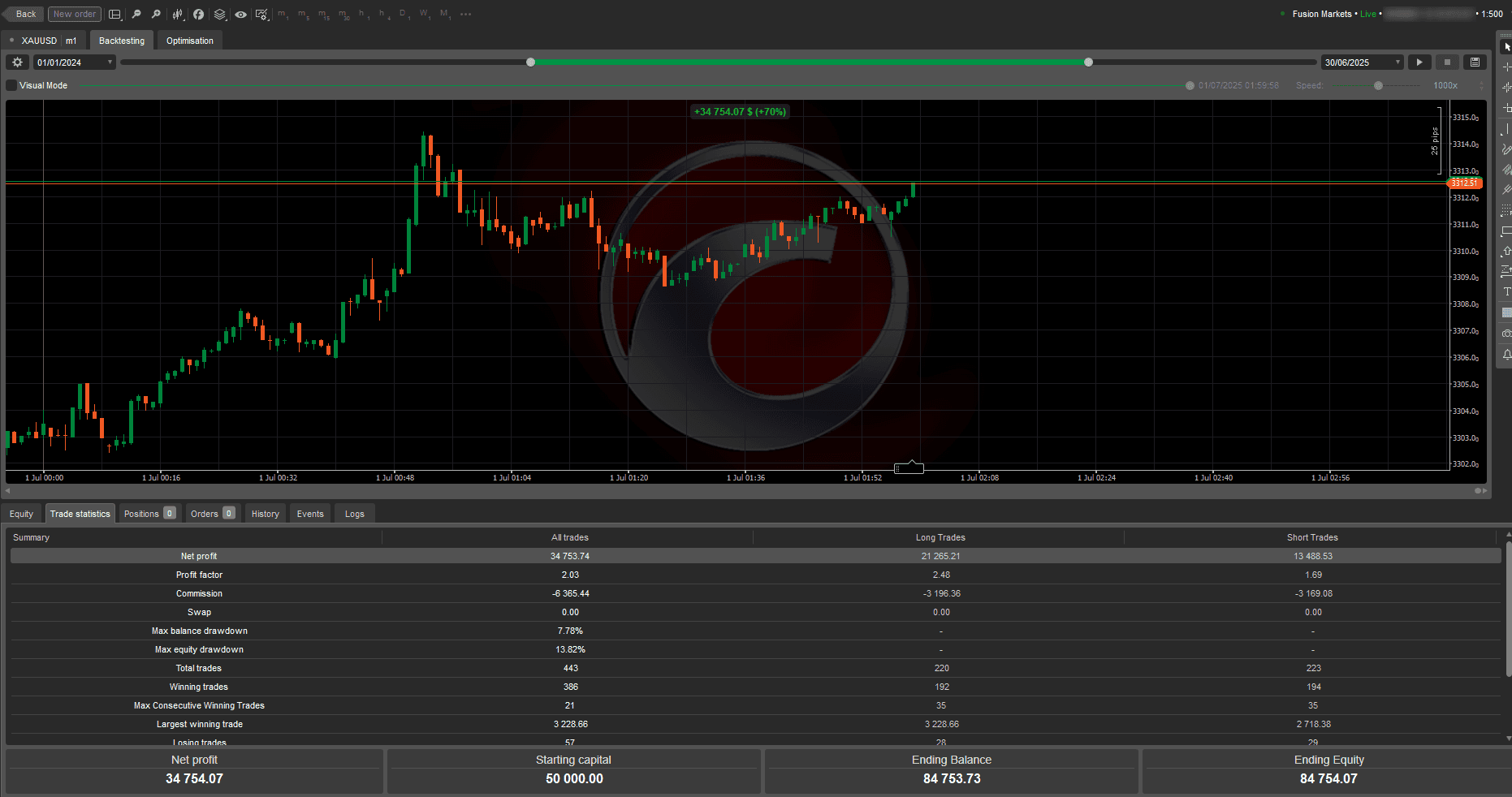1512x797 pixels.
Task: Select the Text tool in right sidebar
Action: pyautogui.click(x=1506, y=291)
